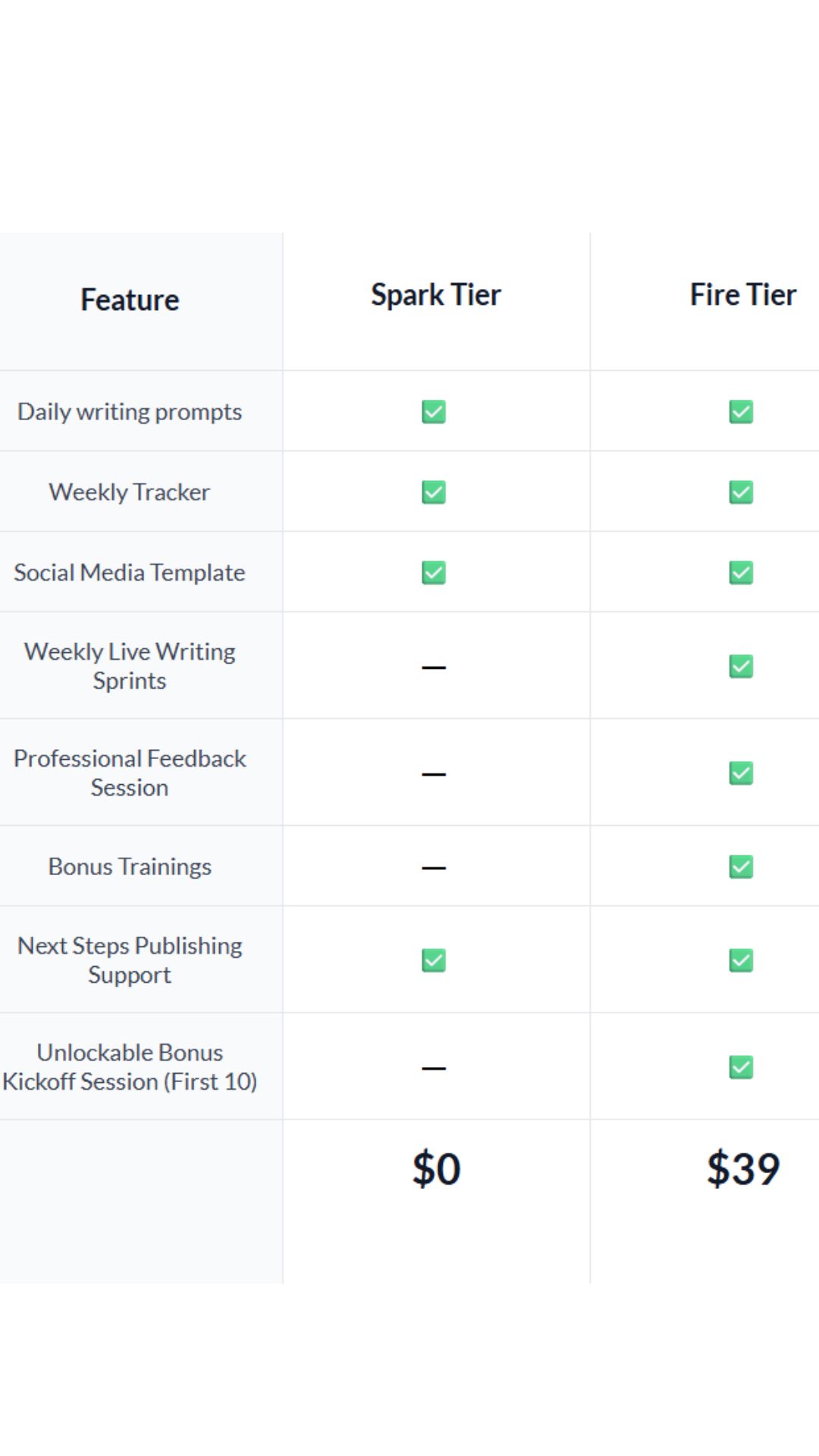Click Spark Tier dash for Weekly Live Writing Sprints
Viewport: 819px width, 1456px height.
(x=434, y=667)
